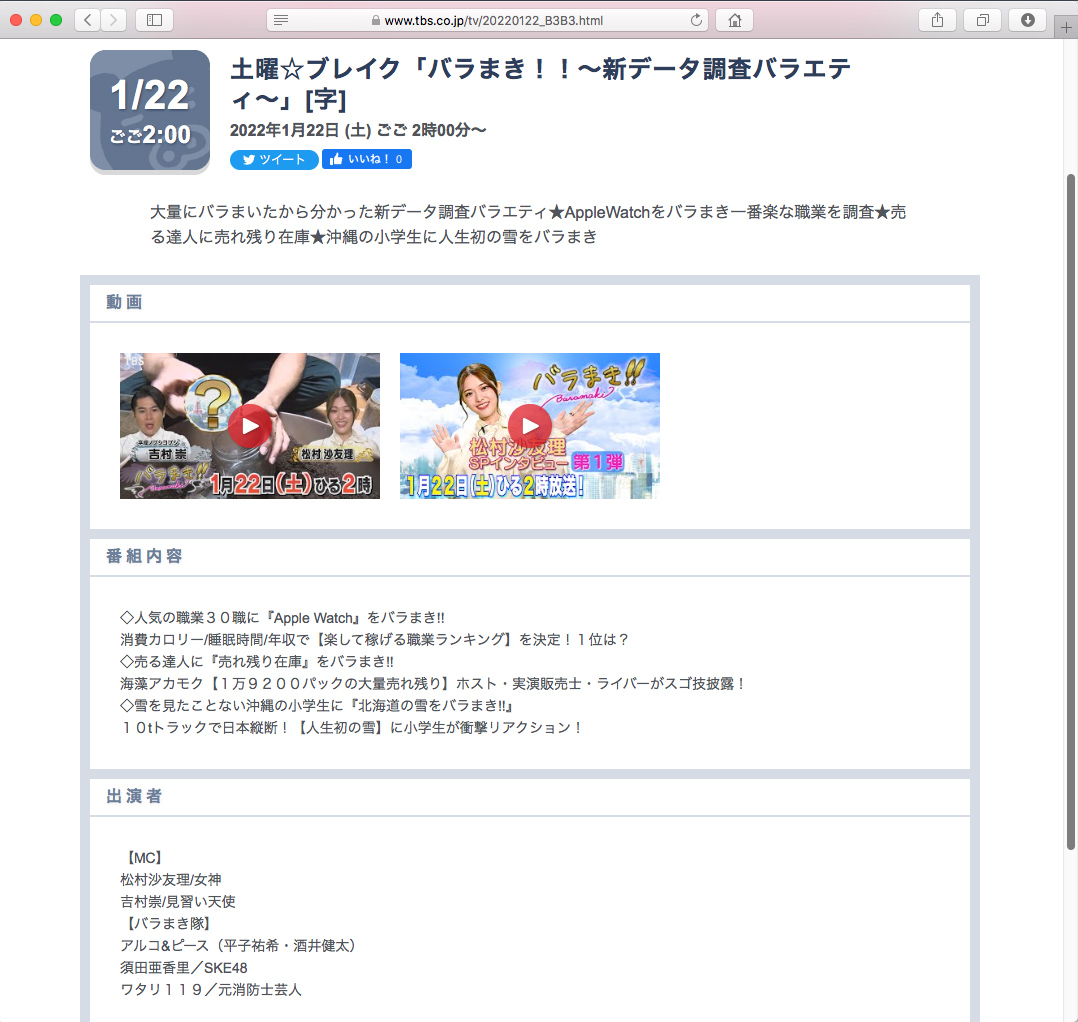Click the 1/22 program logo image
The height and width of the screenshot is (1022, 1078).
(149, 110)
